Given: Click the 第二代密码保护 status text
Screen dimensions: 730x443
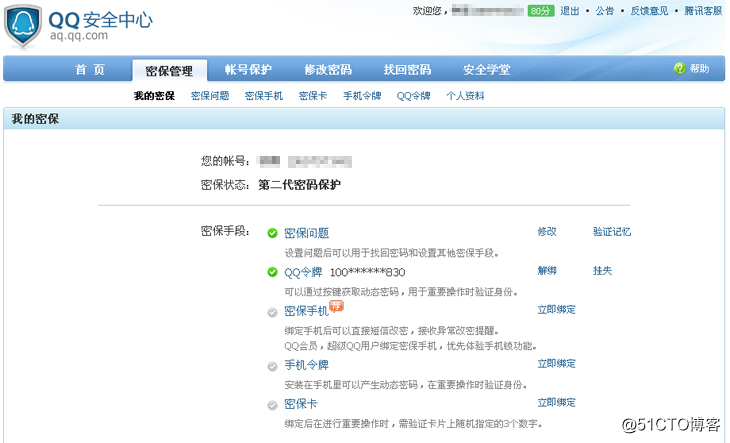Looking at the screenshot, I should (299, 185).
